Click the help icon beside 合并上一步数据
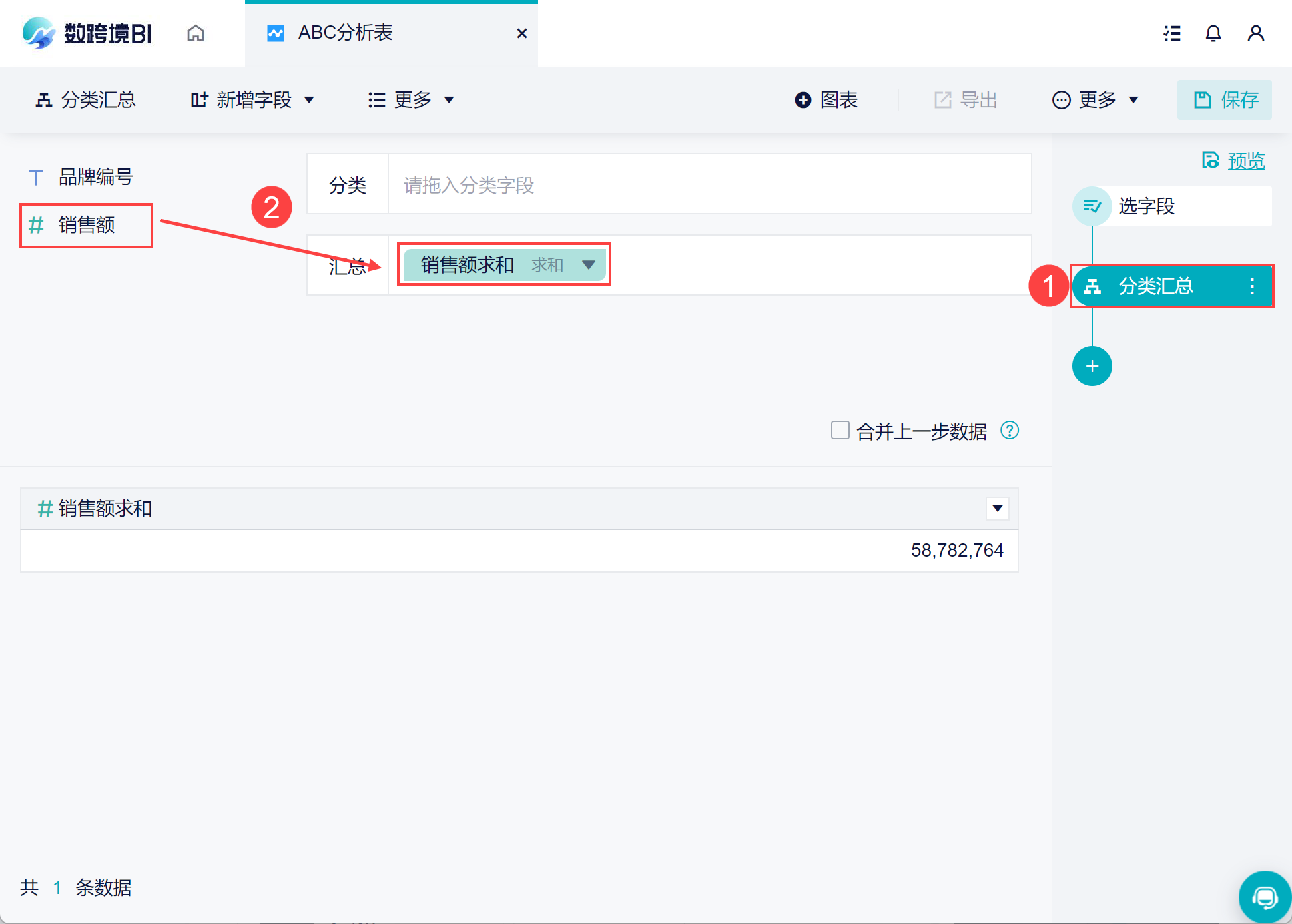 point(1010,431)
